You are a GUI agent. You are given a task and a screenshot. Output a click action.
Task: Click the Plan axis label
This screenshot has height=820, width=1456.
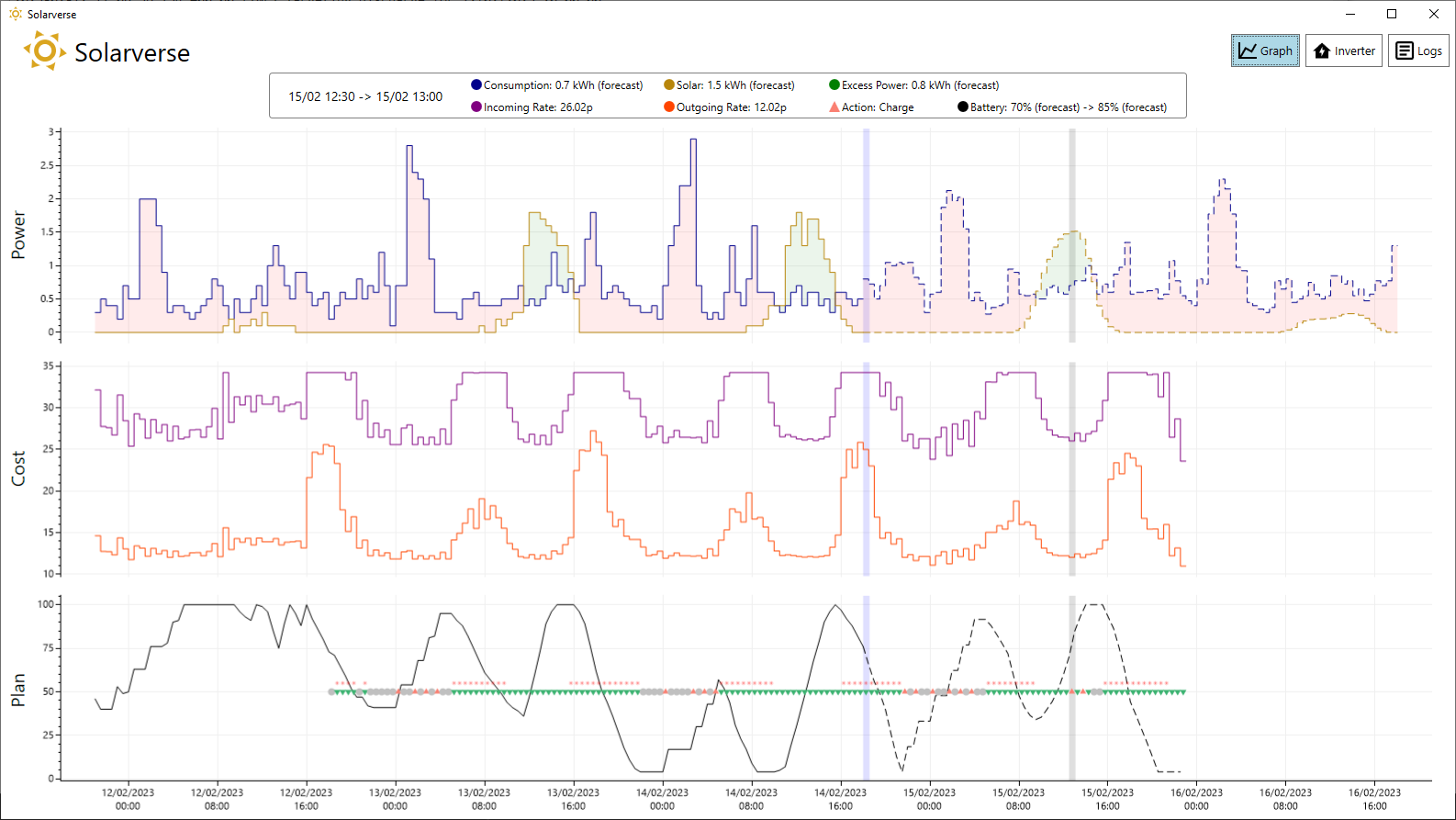[18, 691]
